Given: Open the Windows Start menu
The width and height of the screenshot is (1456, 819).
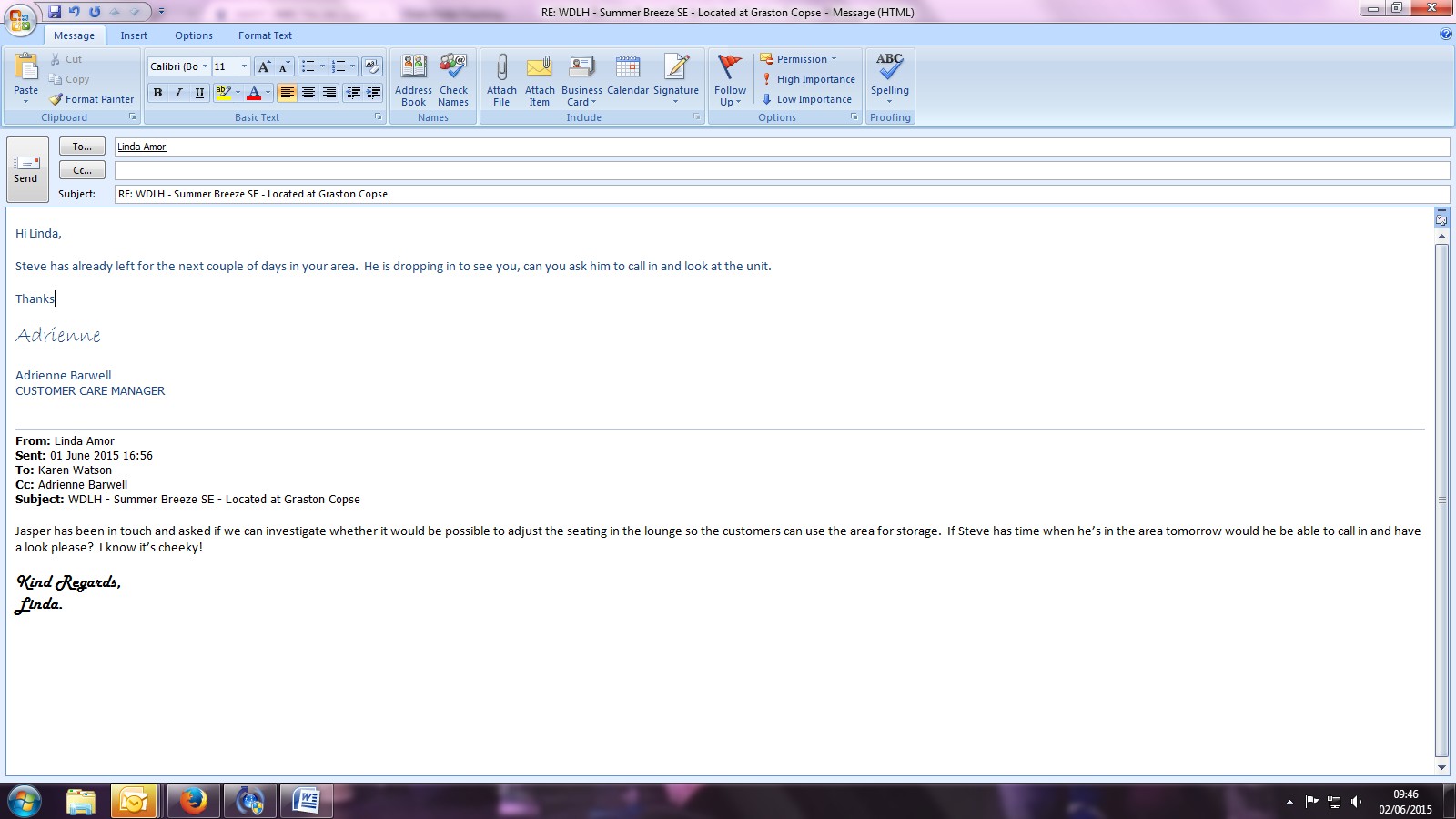Looking at the screenshot, I should (x=25, y=802).
